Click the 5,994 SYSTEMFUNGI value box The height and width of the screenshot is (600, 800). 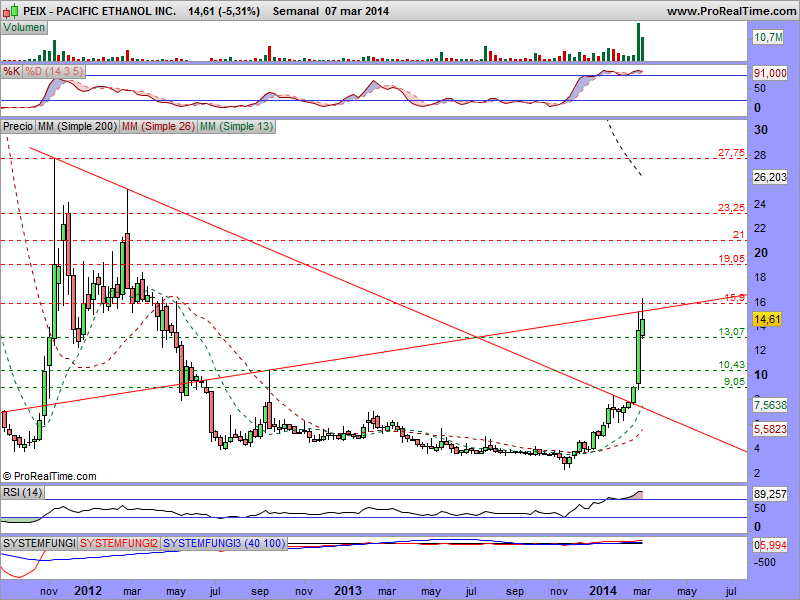(x=773, y=545)
